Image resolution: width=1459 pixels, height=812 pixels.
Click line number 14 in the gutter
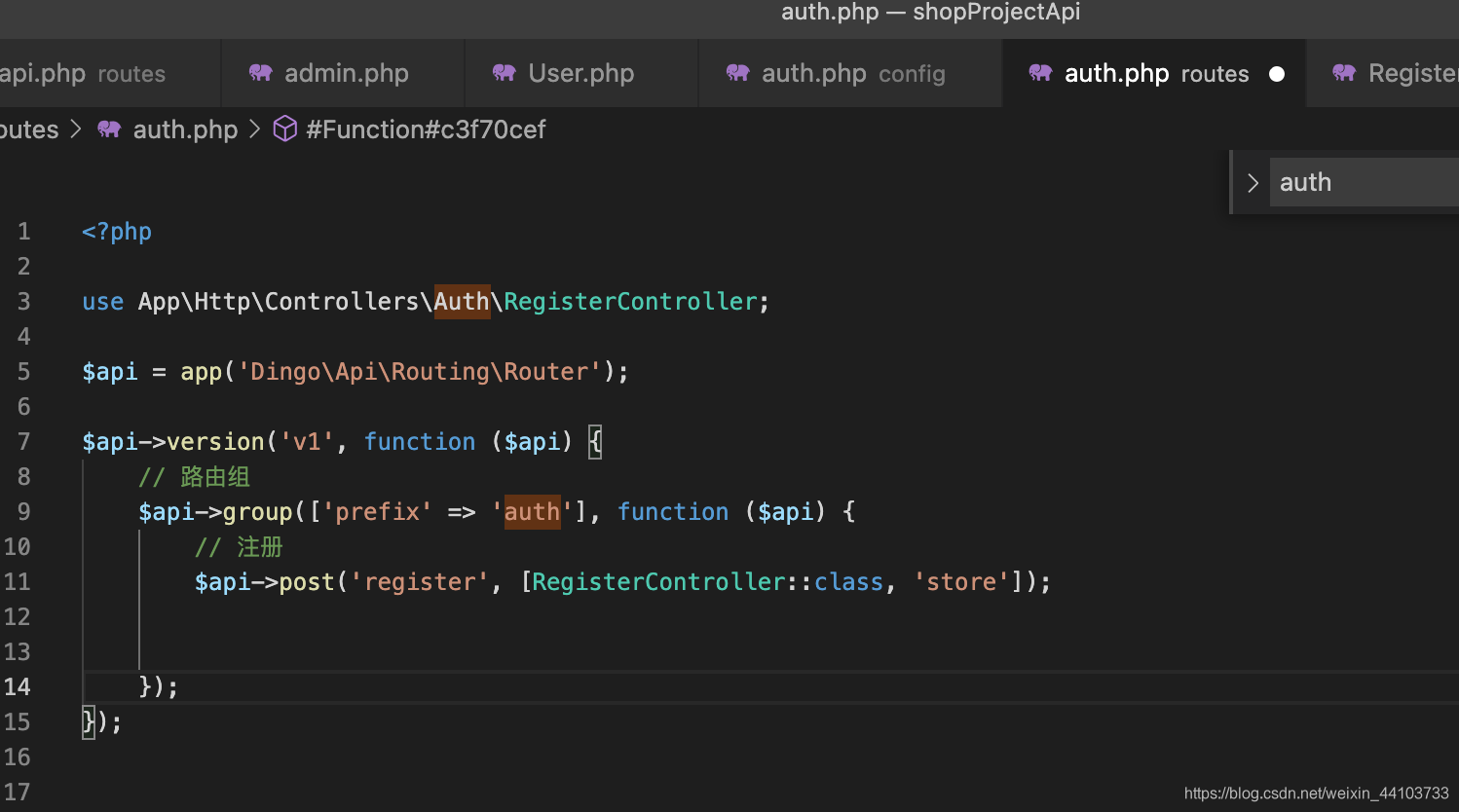pyautogui.click(x=18, y=687)
